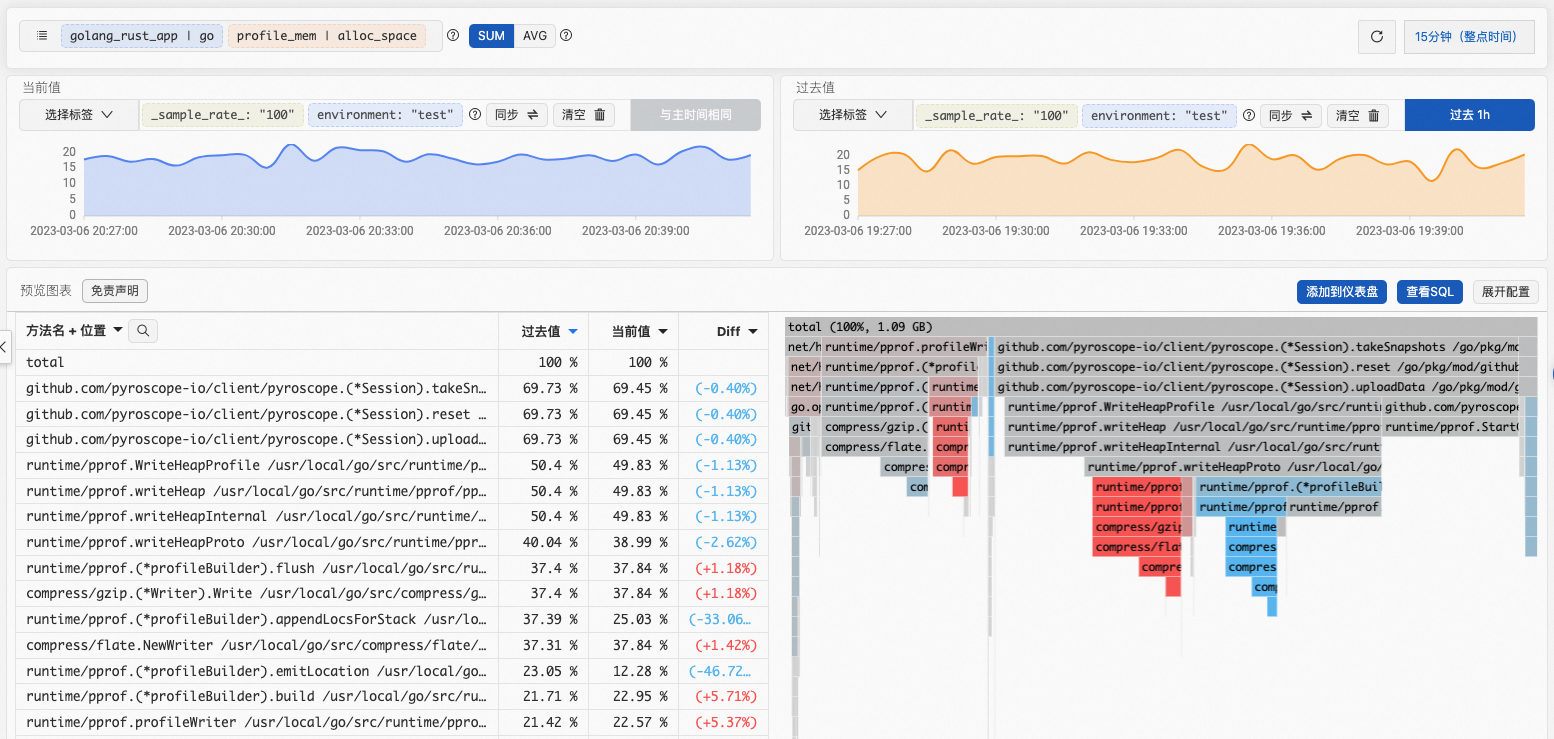The height and width of the screenshot is (739, 1554).
Task: Select runtime/pprof.writeHeapInternal table row
Action: (392, 516)
